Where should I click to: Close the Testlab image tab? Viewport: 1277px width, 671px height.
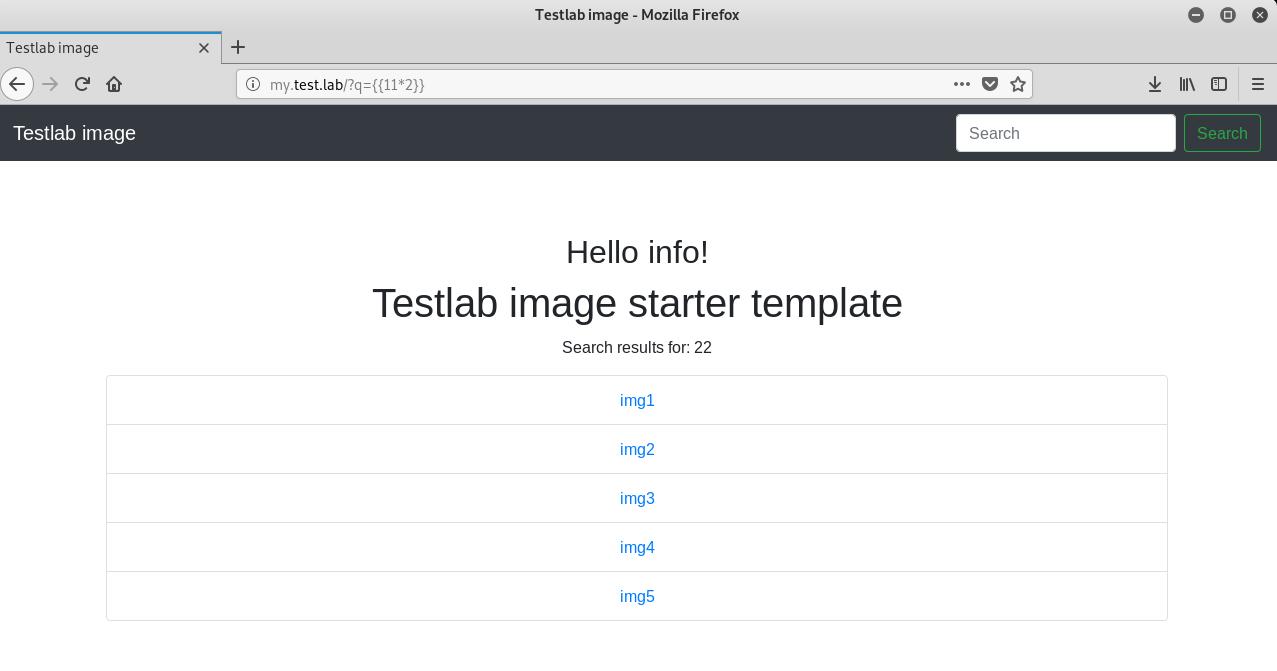(x=204, y=47)
